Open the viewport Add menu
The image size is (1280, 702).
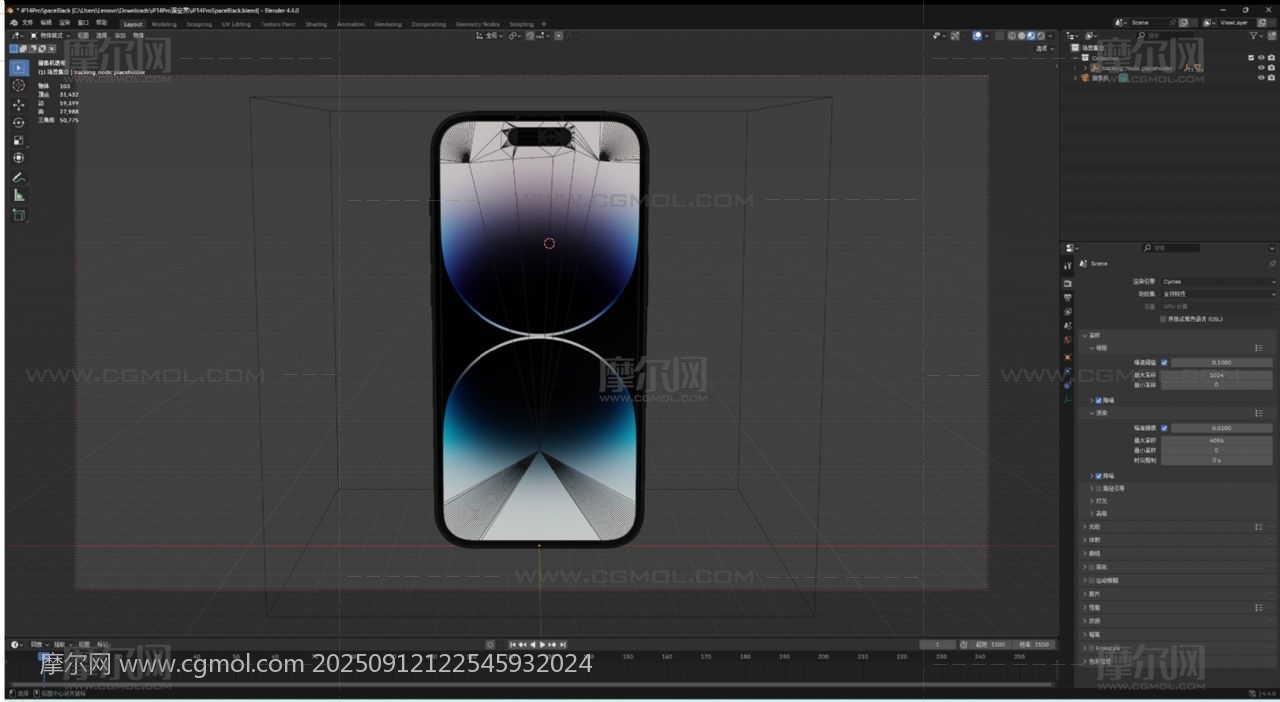[120, 36]
